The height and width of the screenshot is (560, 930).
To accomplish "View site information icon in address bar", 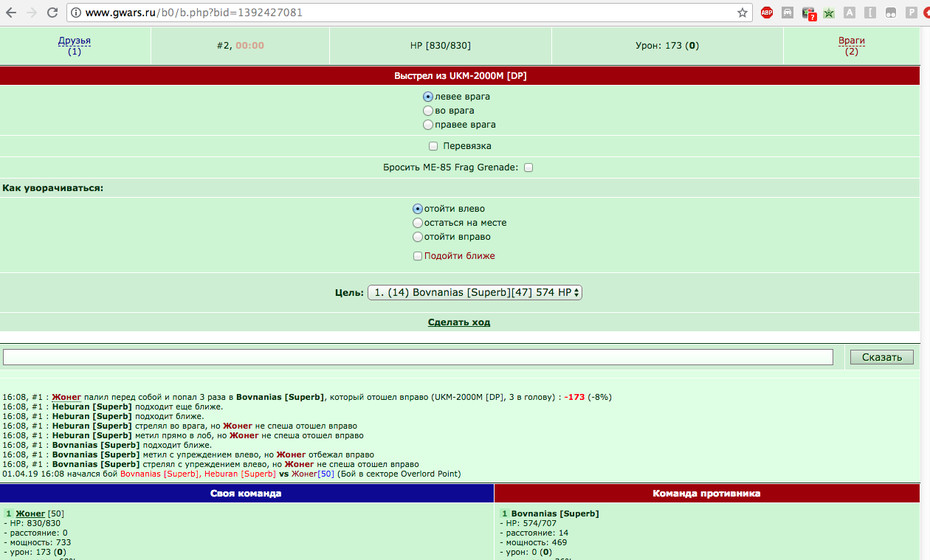I will pos(76,12).
